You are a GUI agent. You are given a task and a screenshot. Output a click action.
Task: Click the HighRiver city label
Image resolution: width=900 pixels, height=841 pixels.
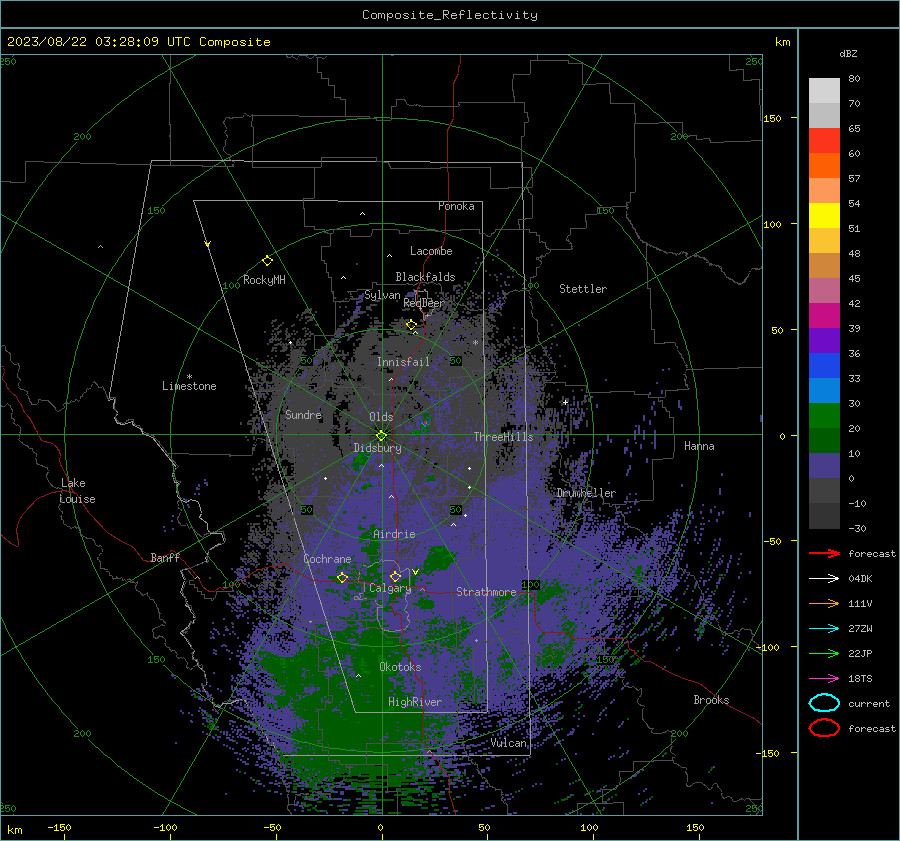coord(415,702)
